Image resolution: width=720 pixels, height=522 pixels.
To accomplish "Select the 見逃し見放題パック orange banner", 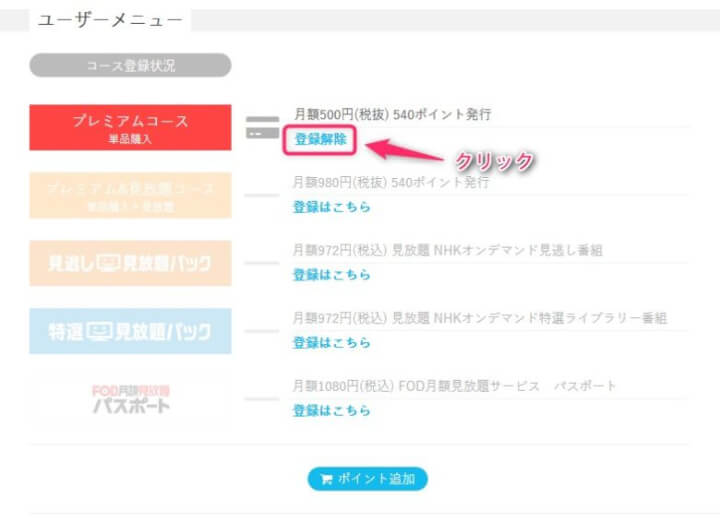I will pyautogui.click(x=130, y=263).
